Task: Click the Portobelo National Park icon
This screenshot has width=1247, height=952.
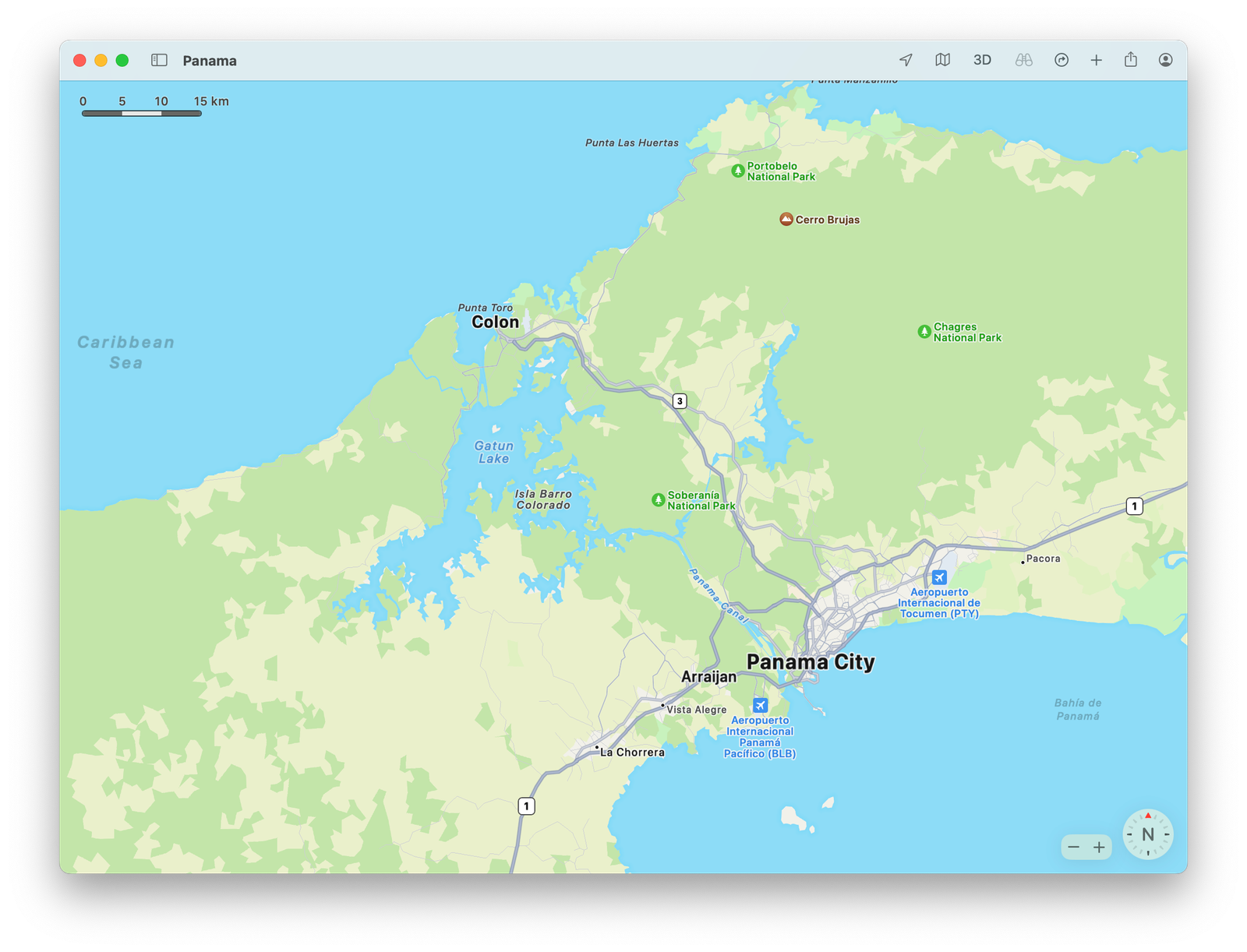Action: tap(738, 171)
